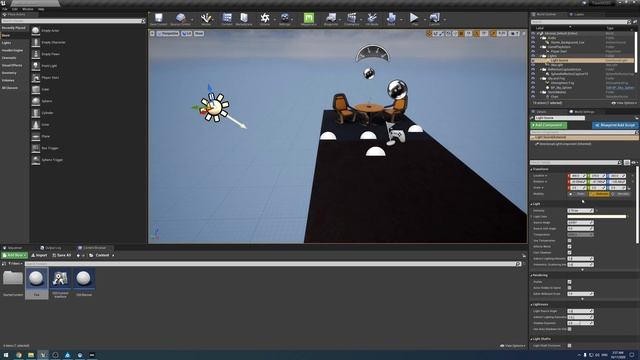Select the Box Trigger icon
Image resolution: width=640 pixels, height=360 pixels.
[x=36, y=148]
